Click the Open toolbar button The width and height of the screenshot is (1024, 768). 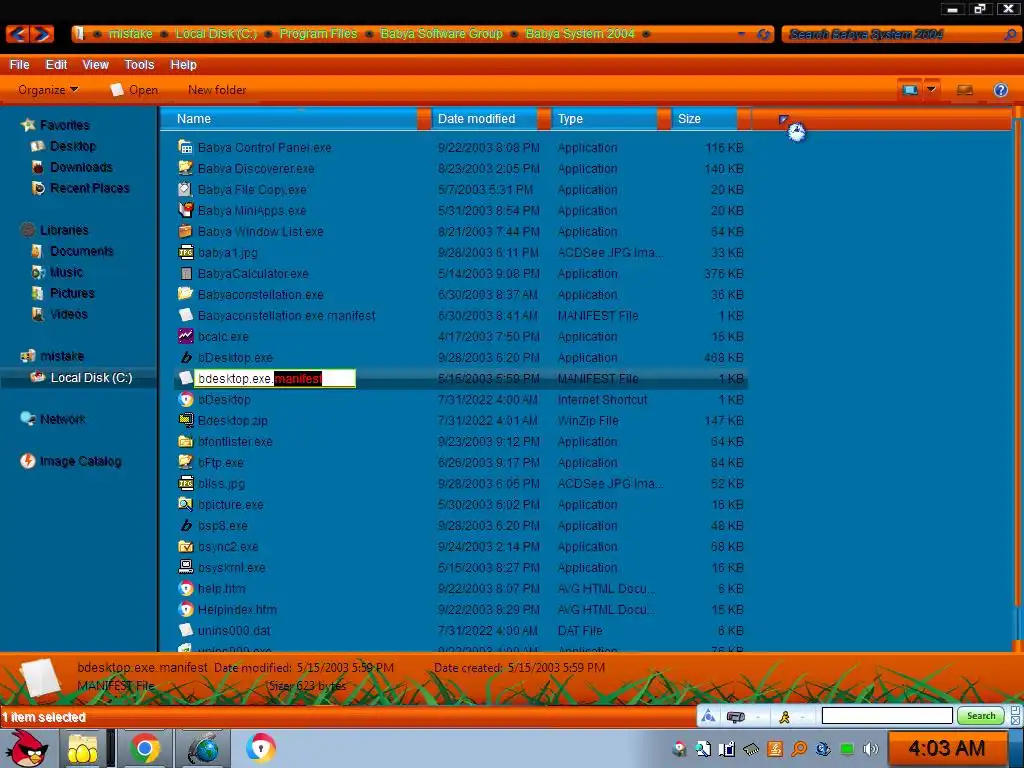[x=135, y=90]
